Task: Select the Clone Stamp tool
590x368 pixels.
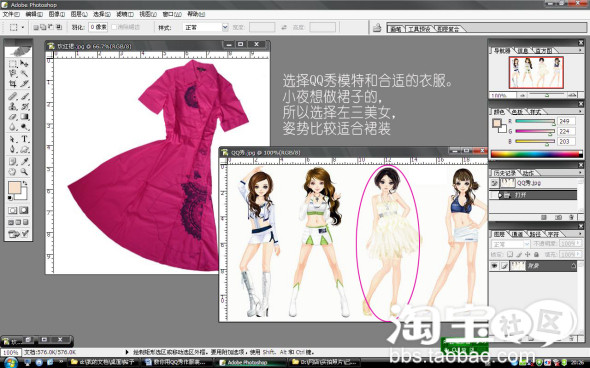Action: pyautogui.click(x=13, y=106)
